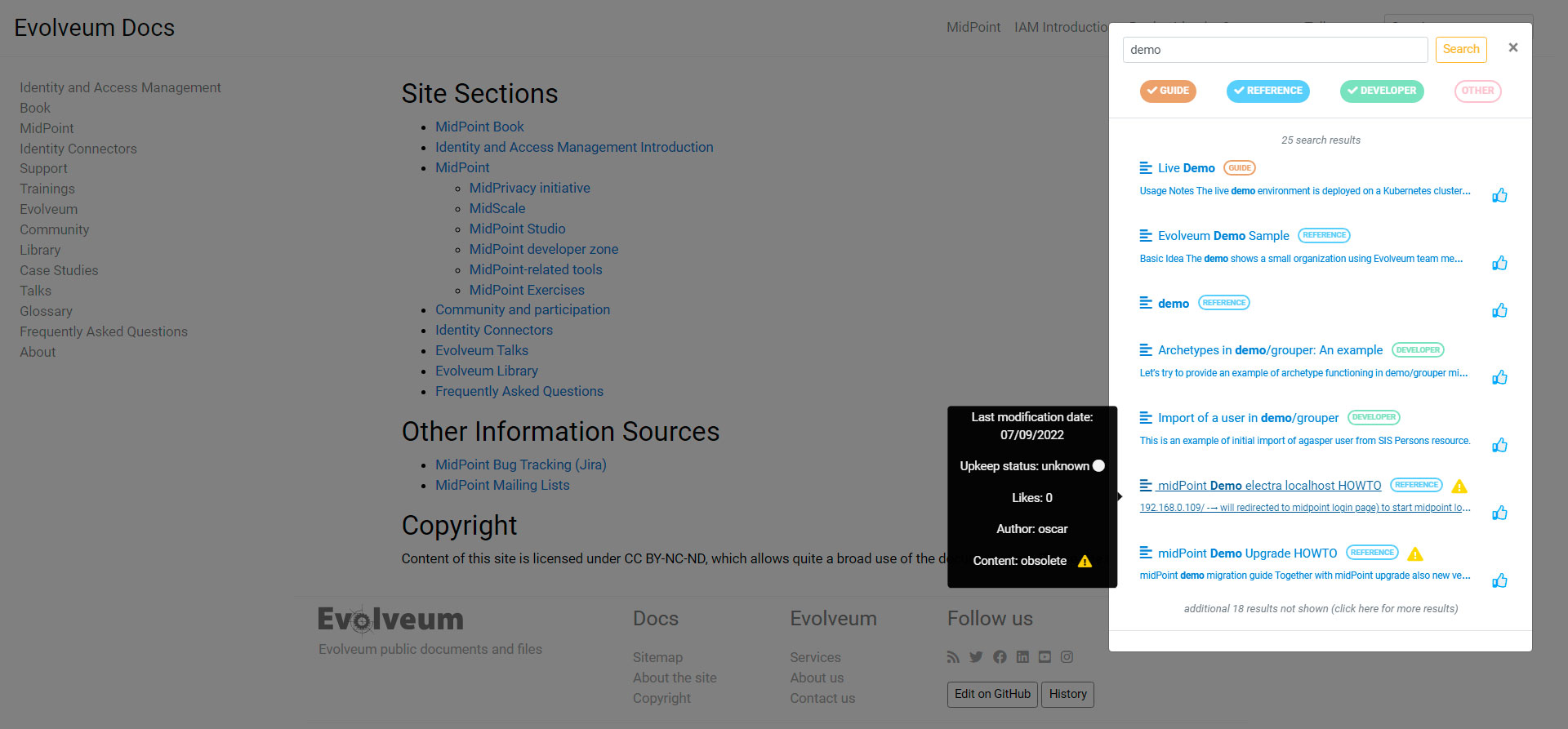Open Sitemap in footer Docs
This screenshot has height=729, width=1568.
pos(657,657)
